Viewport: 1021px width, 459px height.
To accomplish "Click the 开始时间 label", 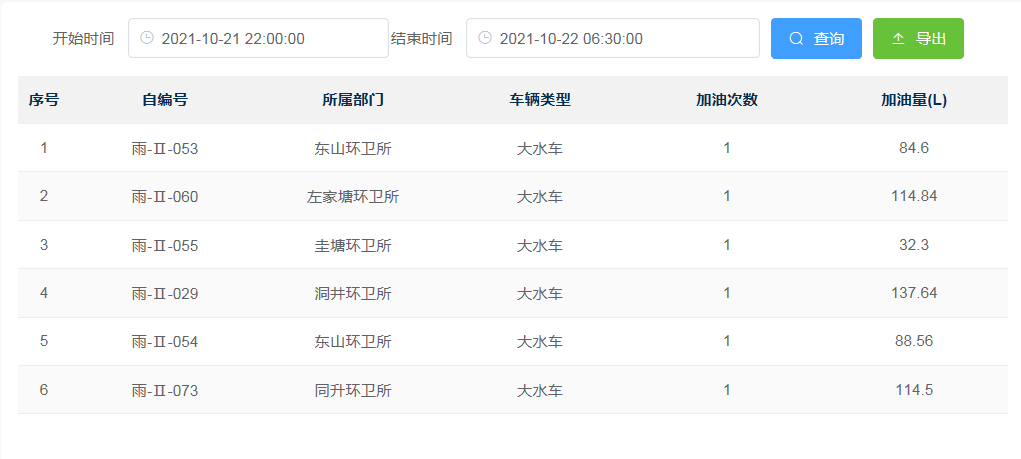I will click(x=83, y=38).
